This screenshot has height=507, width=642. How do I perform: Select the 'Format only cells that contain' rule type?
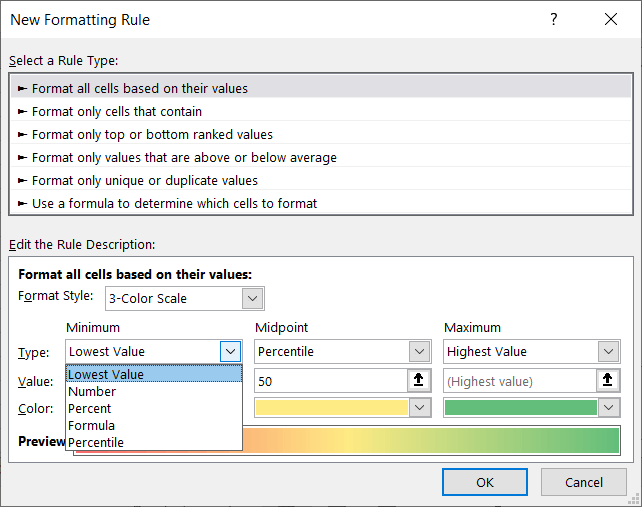tap(117, 111)
